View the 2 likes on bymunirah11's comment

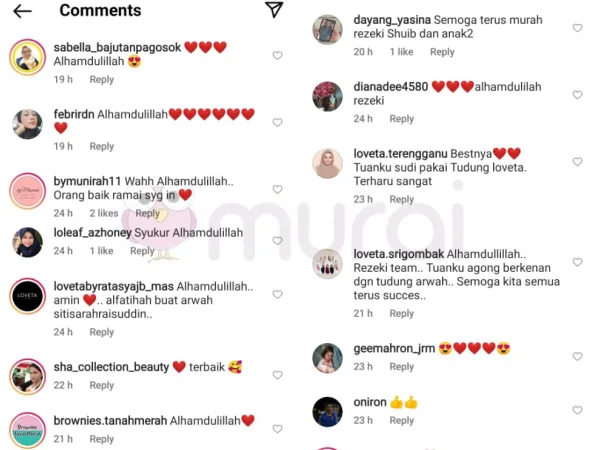104,213
